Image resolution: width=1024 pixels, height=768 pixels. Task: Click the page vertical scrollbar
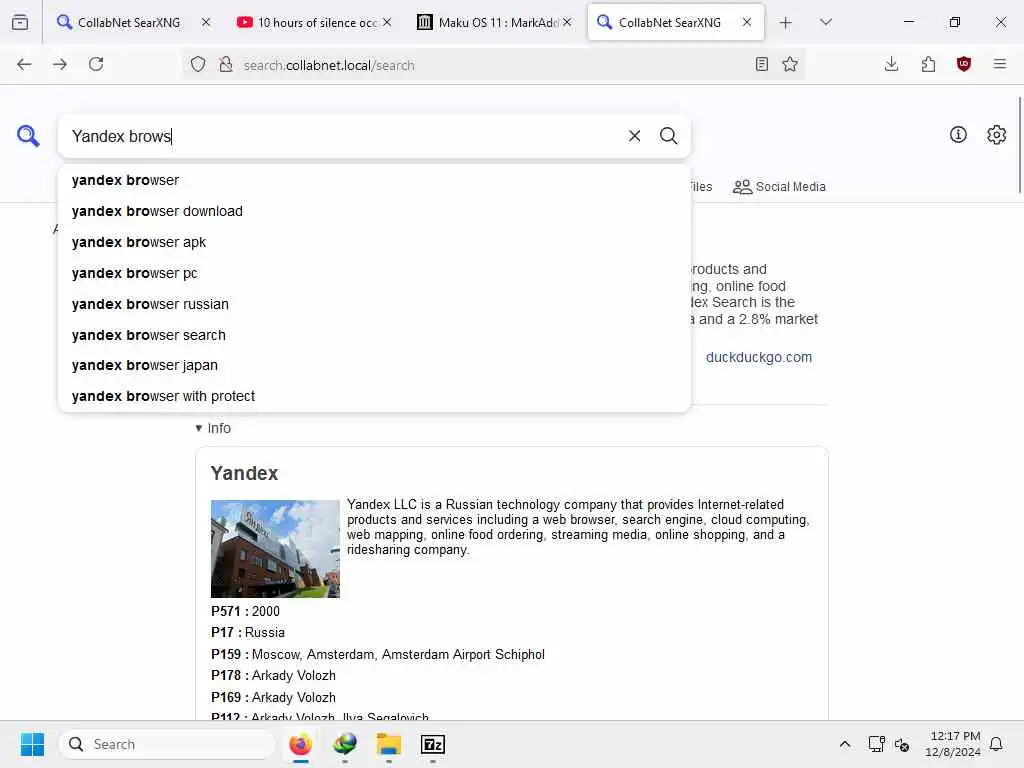1019,146
